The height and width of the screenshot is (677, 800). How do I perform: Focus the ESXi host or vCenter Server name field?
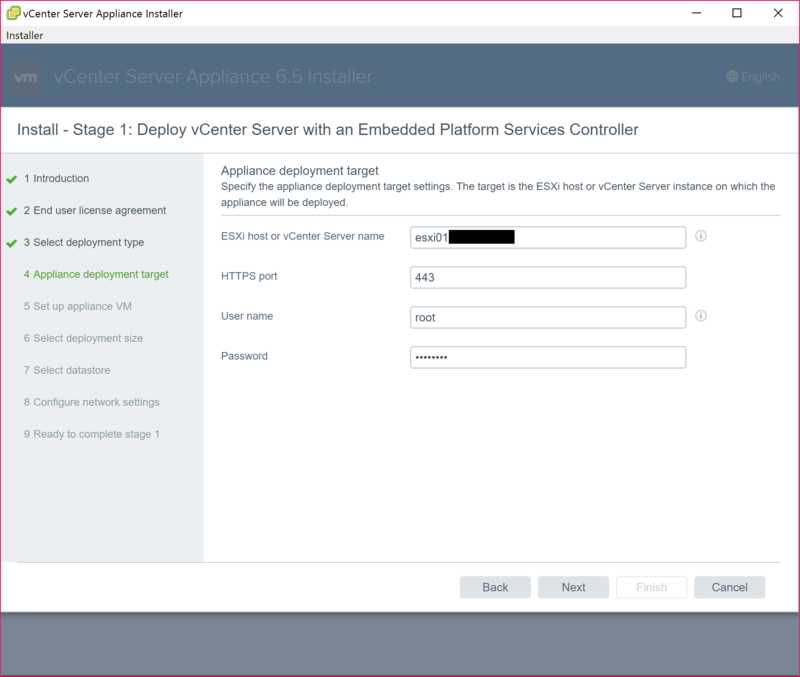548,237
